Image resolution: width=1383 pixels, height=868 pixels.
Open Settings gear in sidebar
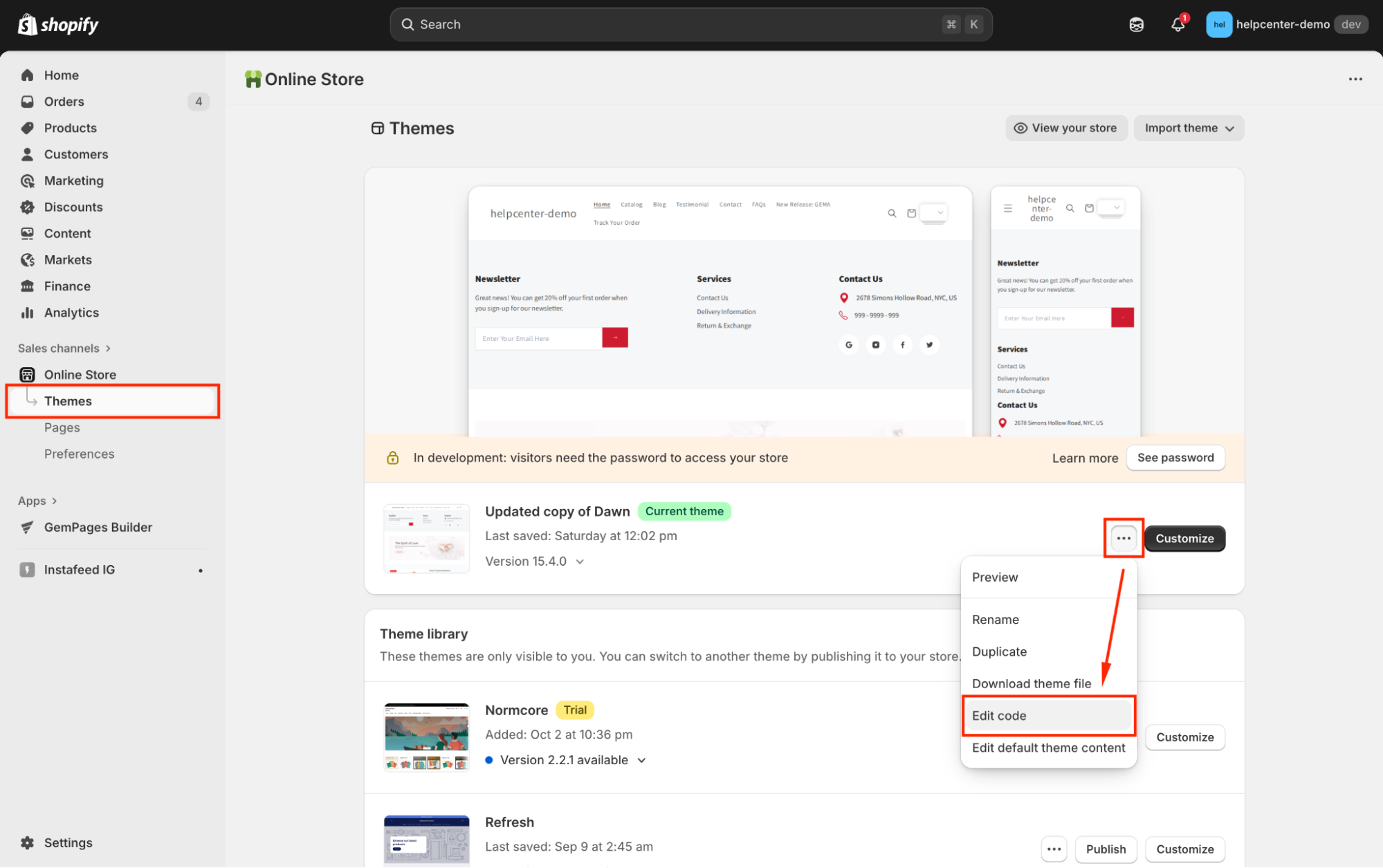28,842
